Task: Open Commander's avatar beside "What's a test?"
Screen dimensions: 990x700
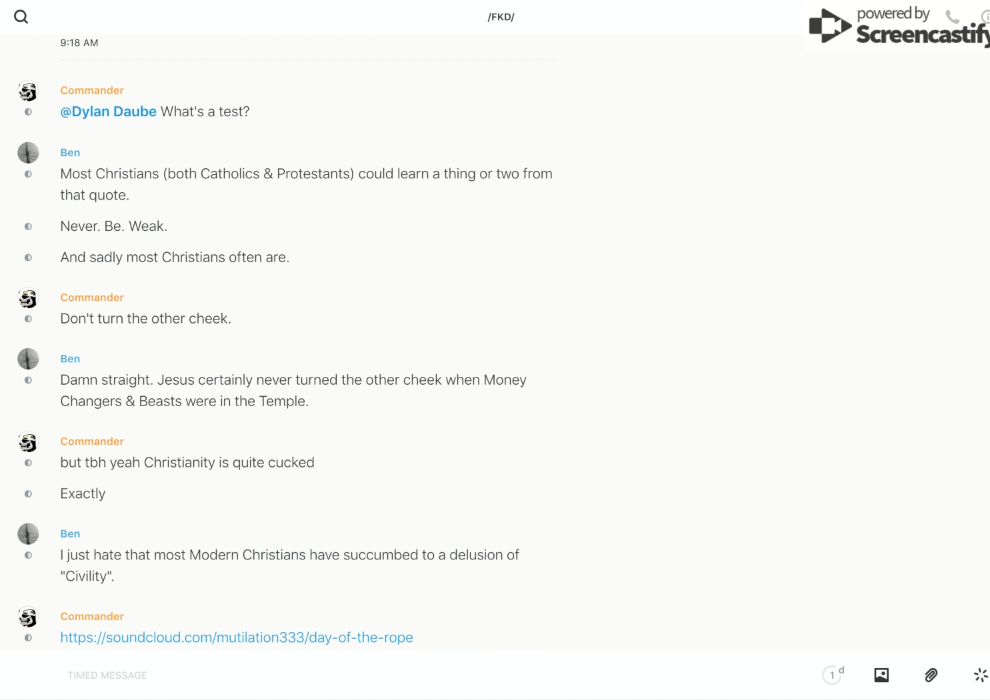Action: pos(28,92)
